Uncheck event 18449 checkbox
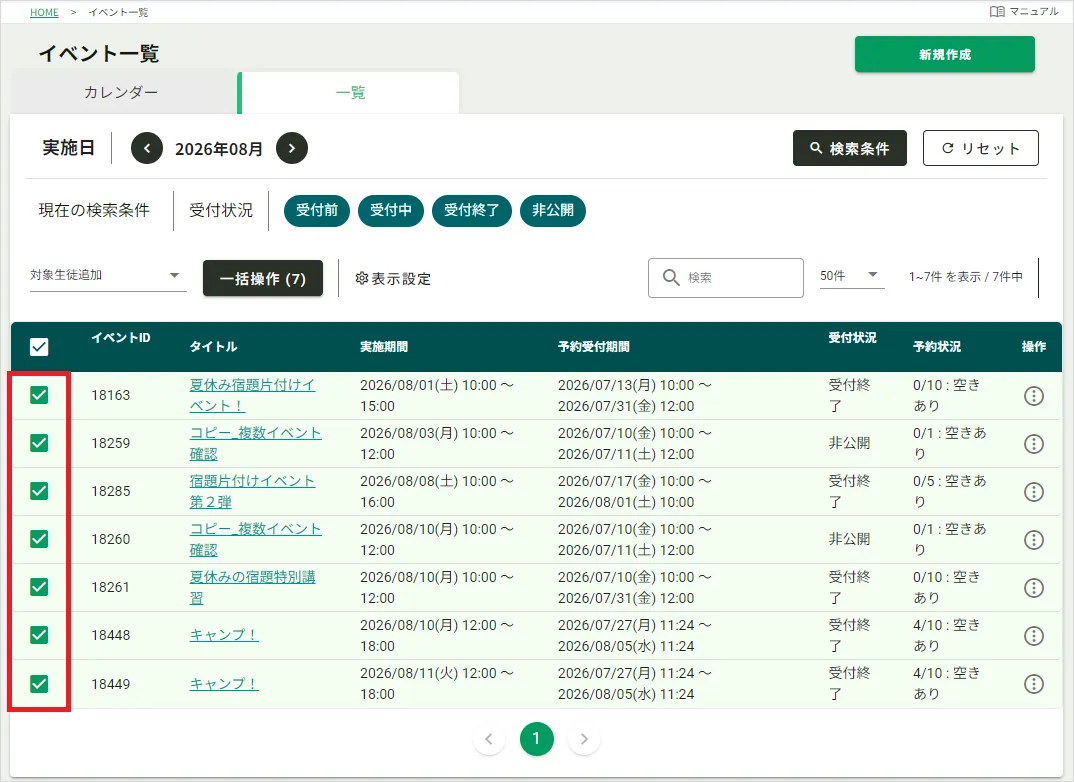 point(39,683)
